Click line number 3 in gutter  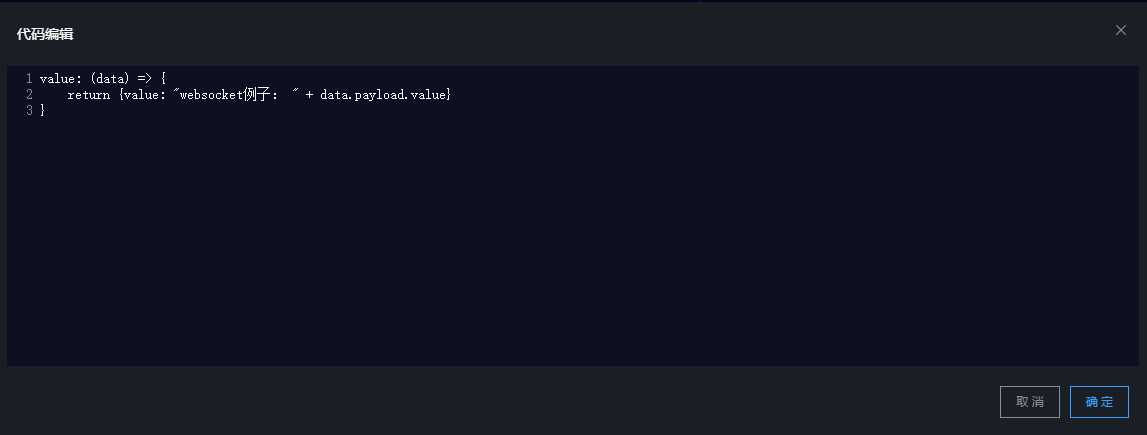click(29, 110)
